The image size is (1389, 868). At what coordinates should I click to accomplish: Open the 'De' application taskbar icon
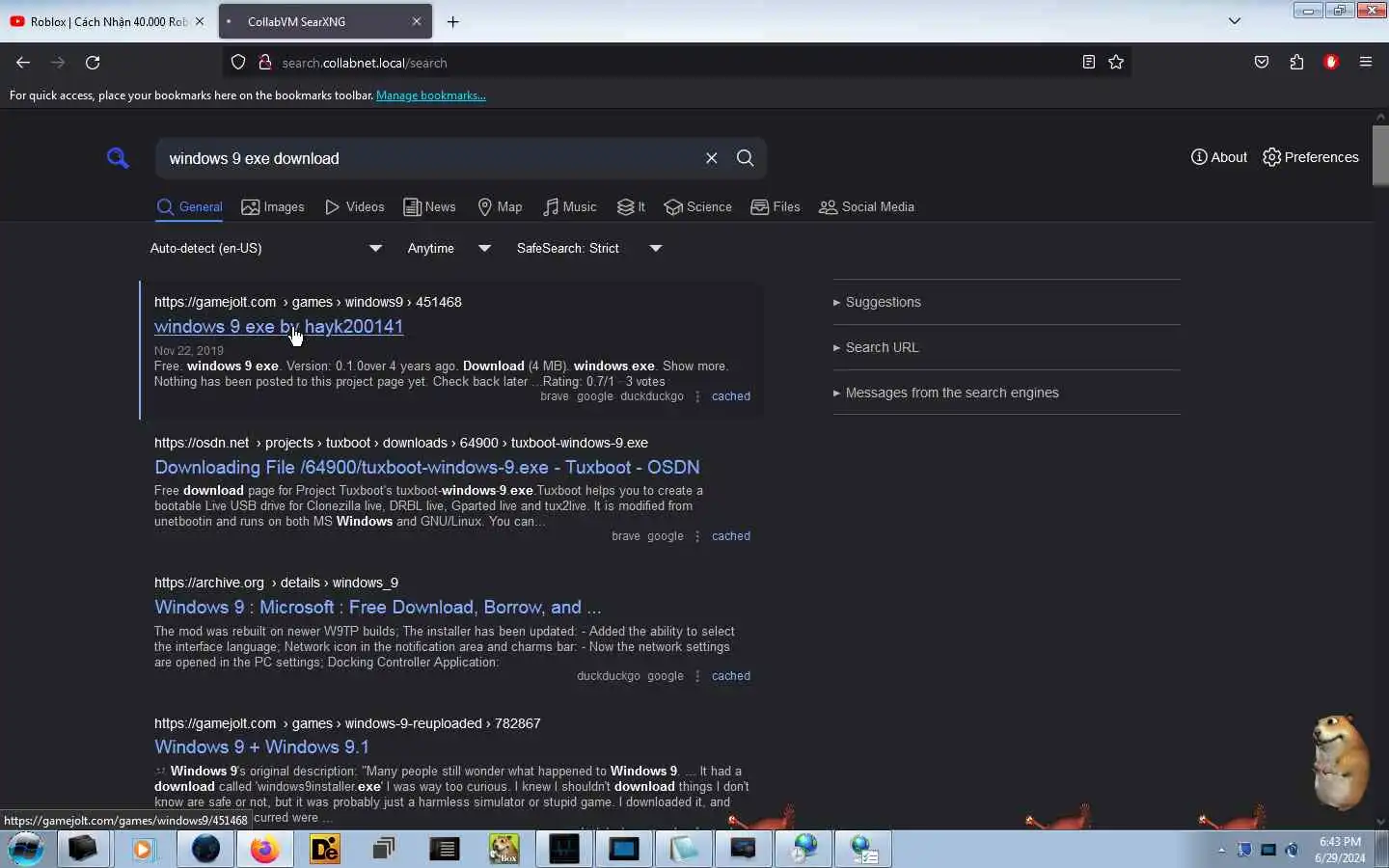coord(325,849)
